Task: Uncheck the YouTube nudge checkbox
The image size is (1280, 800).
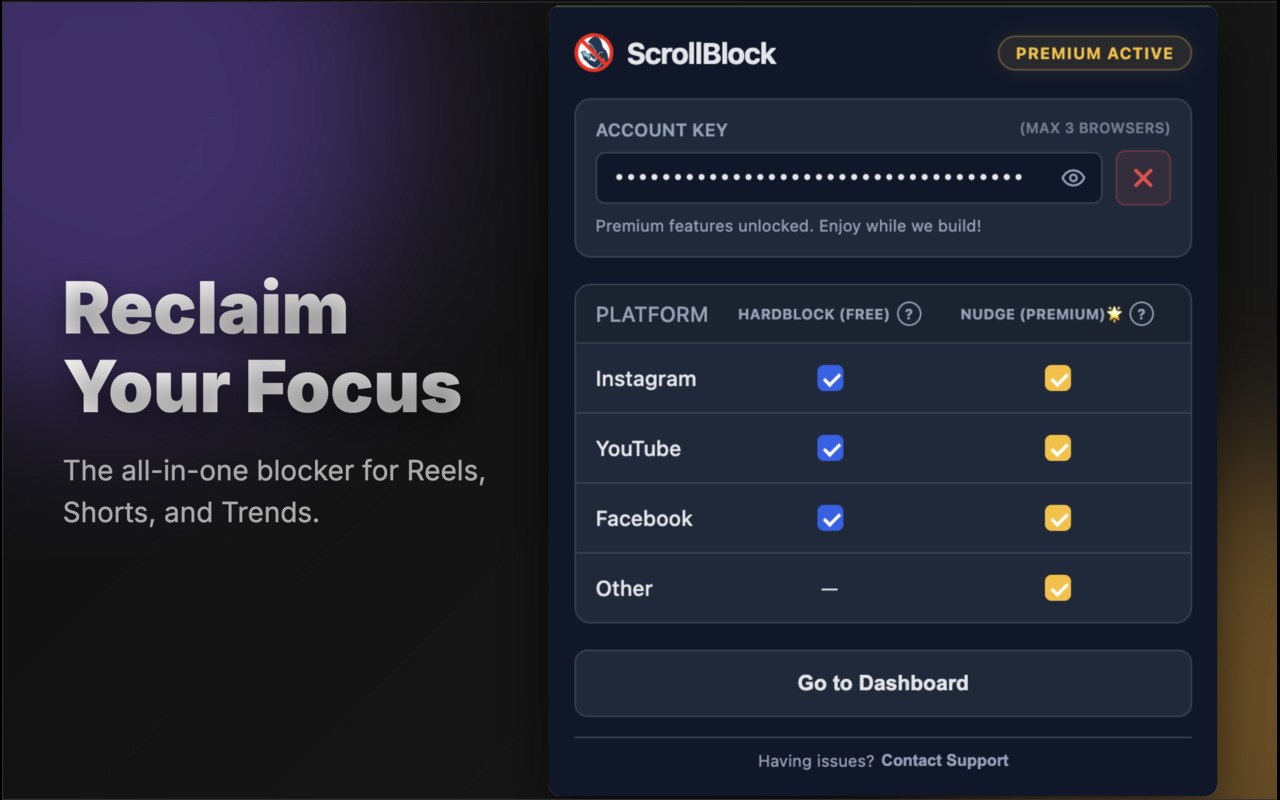Action: [x=1057, y=448]
